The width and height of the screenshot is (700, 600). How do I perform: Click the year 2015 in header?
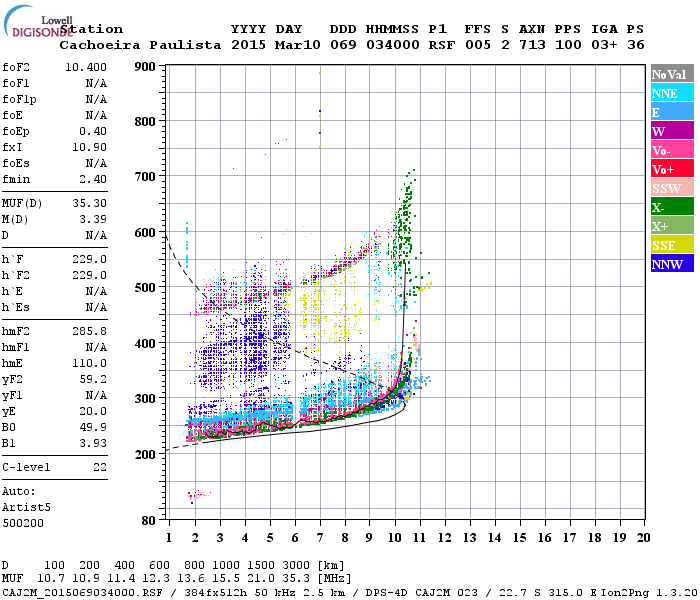click(248, 45)
